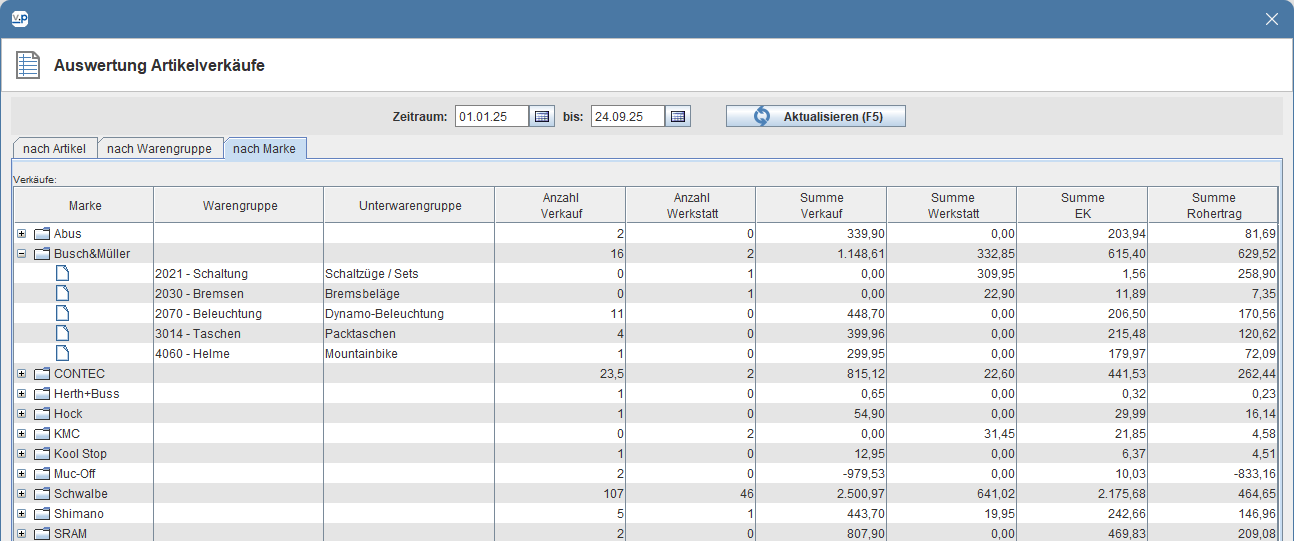
Task: Click the CONTEC folder icon
Action: click(x=42, y=374)
